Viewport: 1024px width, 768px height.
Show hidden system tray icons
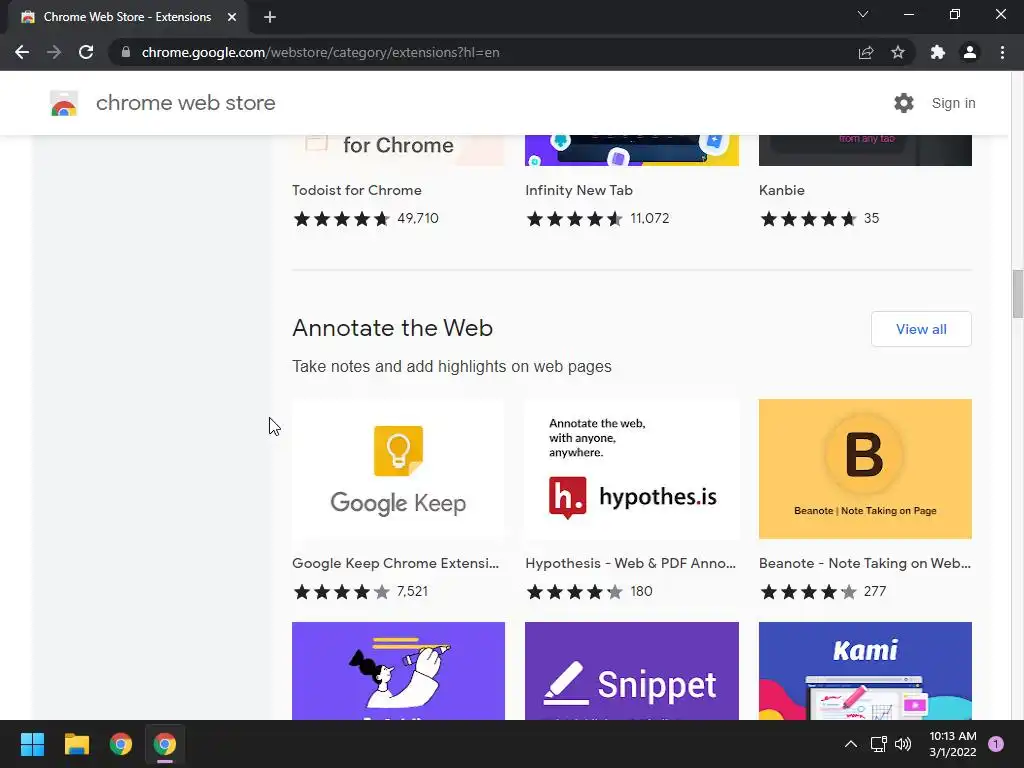[x=851, y=744]
